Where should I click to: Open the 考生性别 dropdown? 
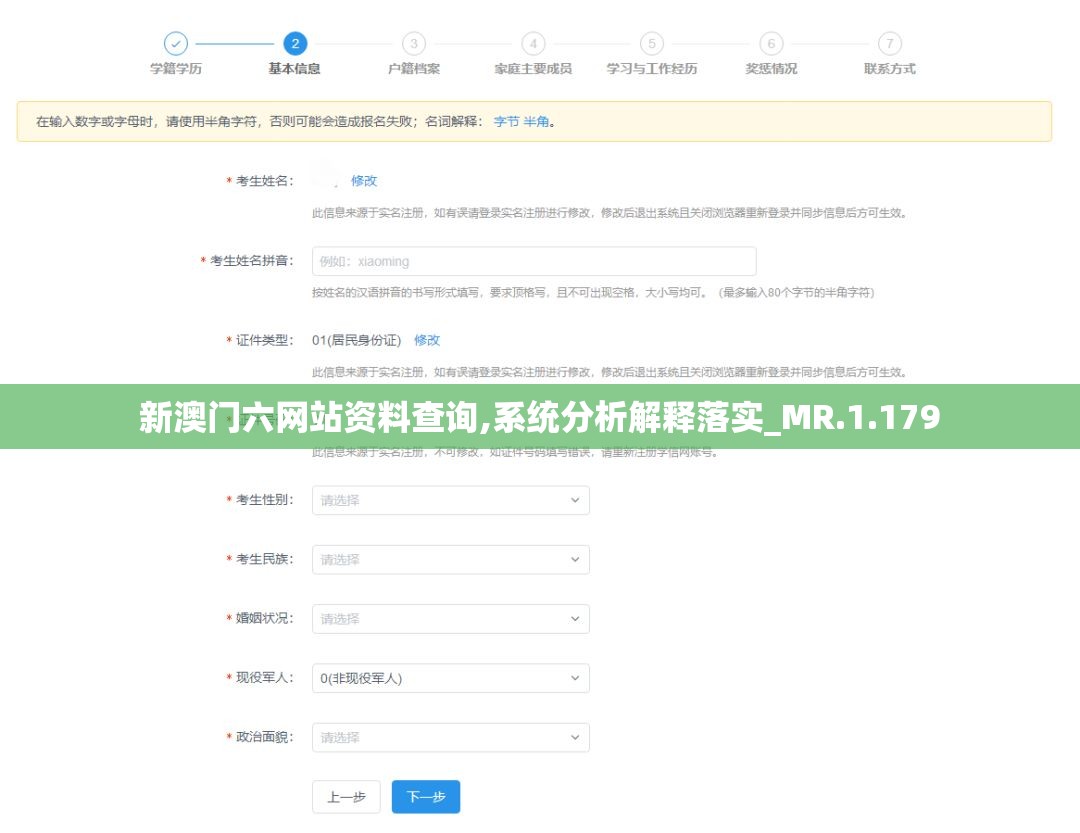click(450, 500)
